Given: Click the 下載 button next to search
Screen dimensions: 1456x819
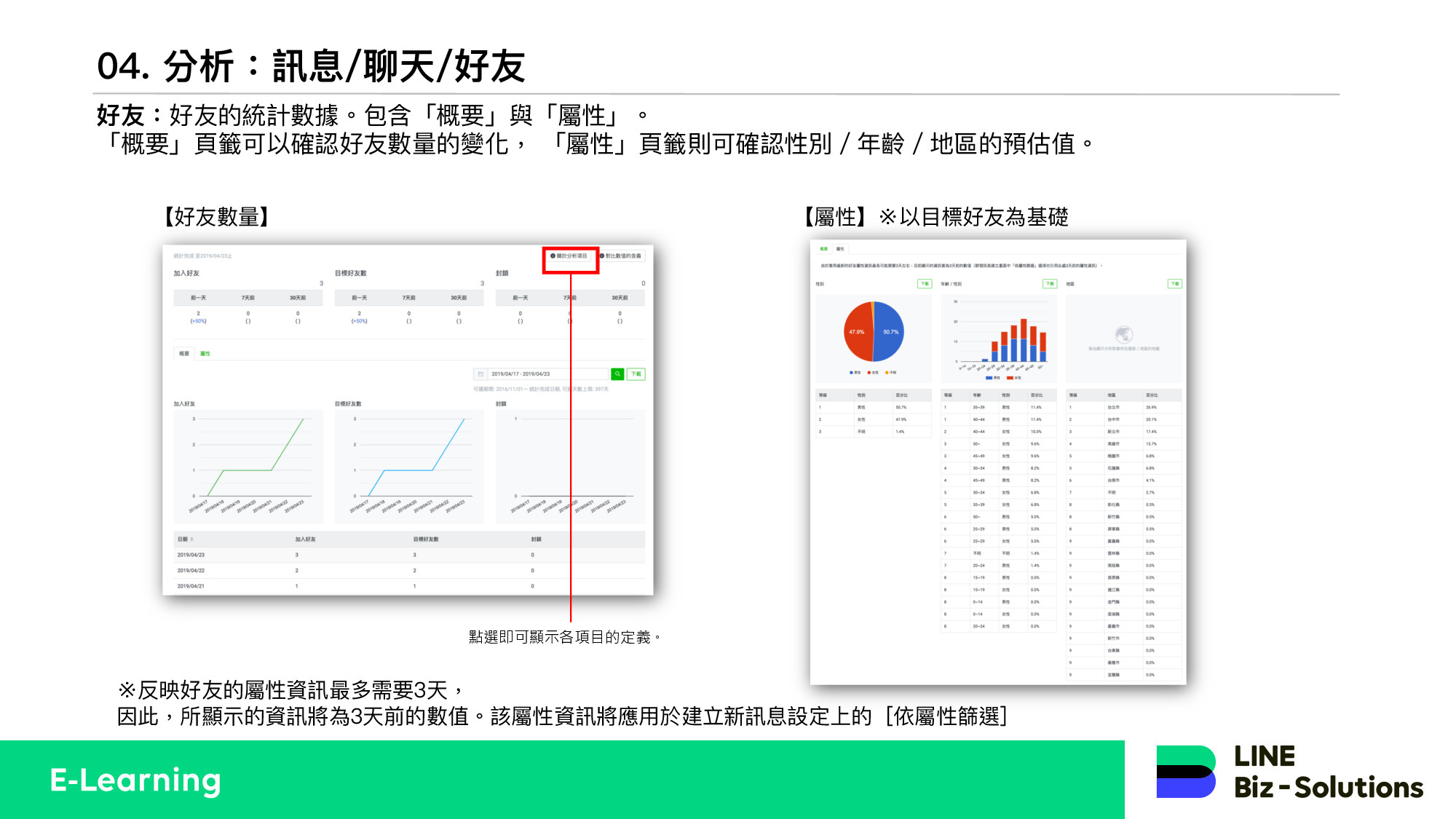Looking at the screenshot, I should [636, 373].
